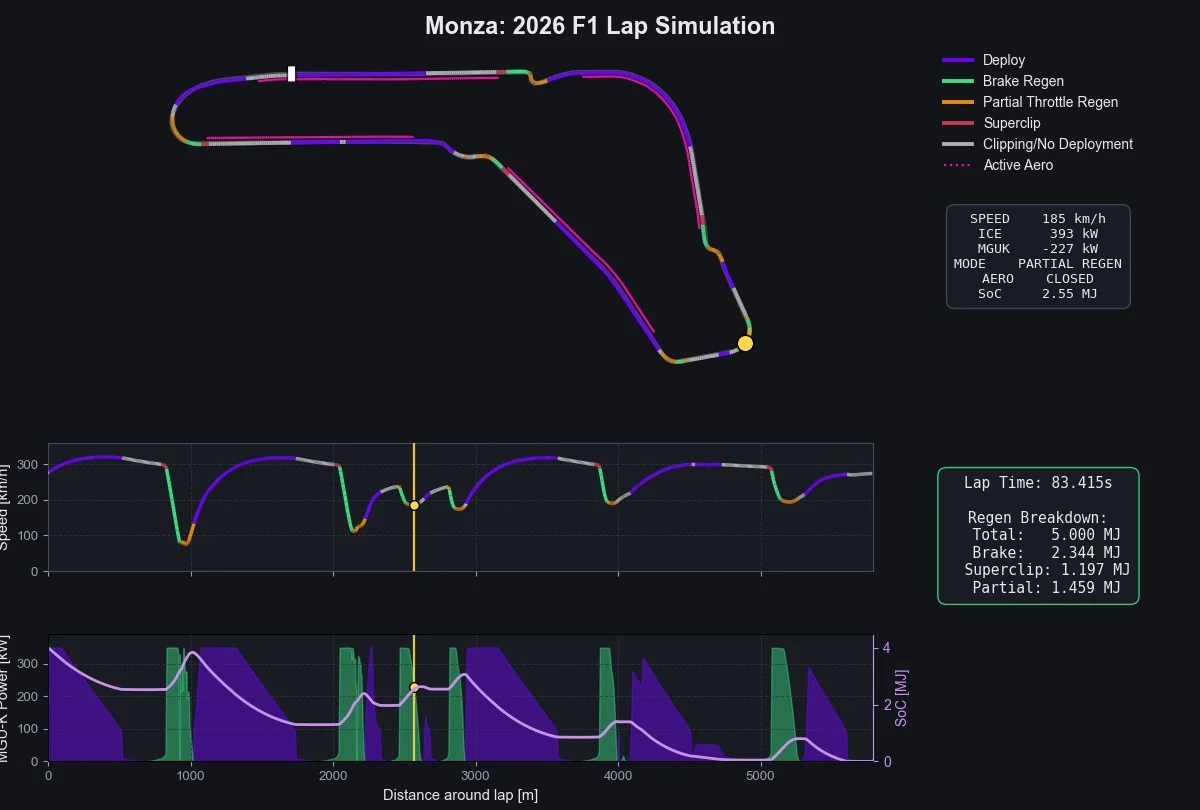
Task: Click the yellow dot on the SoC curve
Action: click(x=414, y=687)
